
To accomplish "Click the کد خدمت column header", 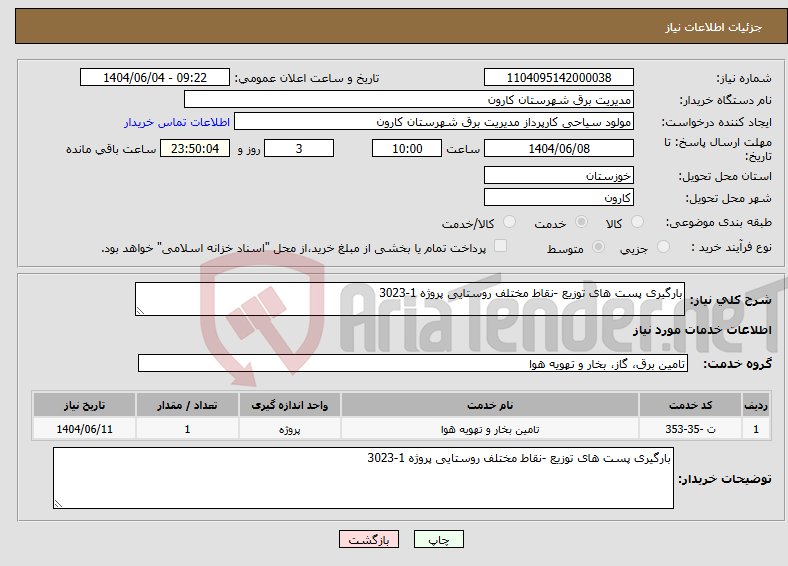I will point(691,405).
